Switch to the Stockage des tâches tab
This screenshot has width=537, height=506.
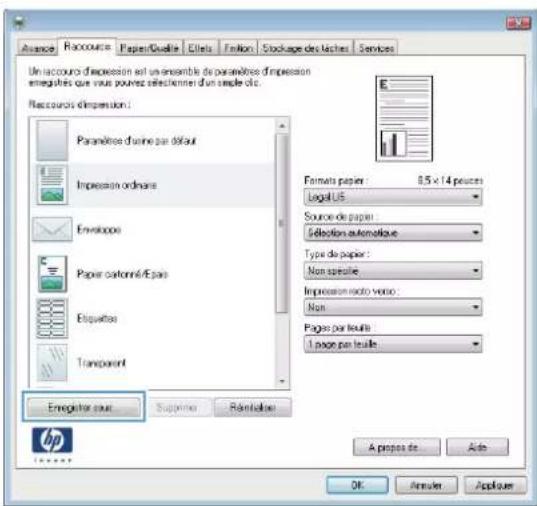305,48
